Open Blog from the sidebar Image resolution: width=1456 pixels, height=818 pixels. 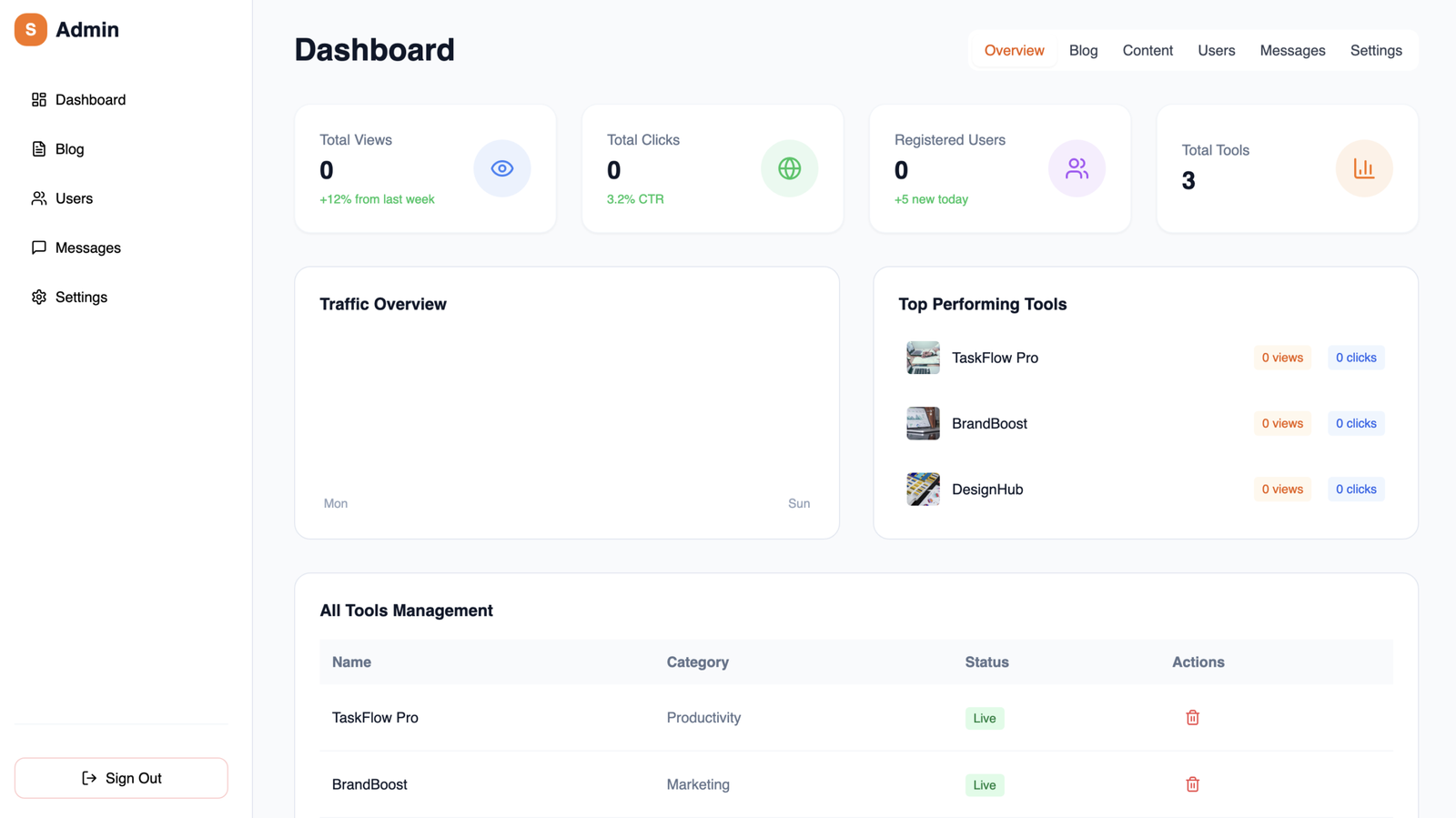[69, 149]
